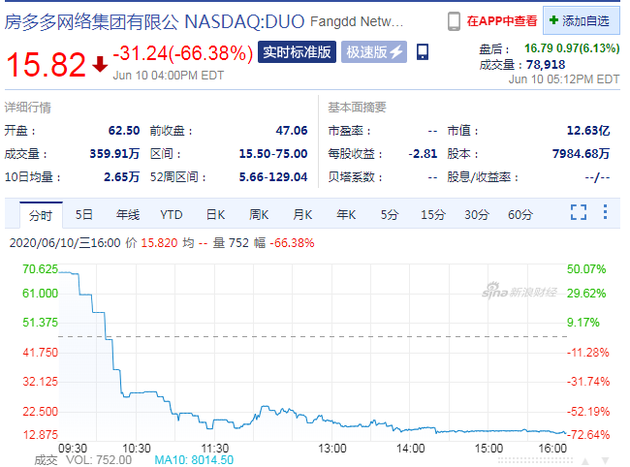Image resolution: width=630 pixels, height=467 pixels.
Task: Switch to the 30分 interval tab
Action: point(477,215)
